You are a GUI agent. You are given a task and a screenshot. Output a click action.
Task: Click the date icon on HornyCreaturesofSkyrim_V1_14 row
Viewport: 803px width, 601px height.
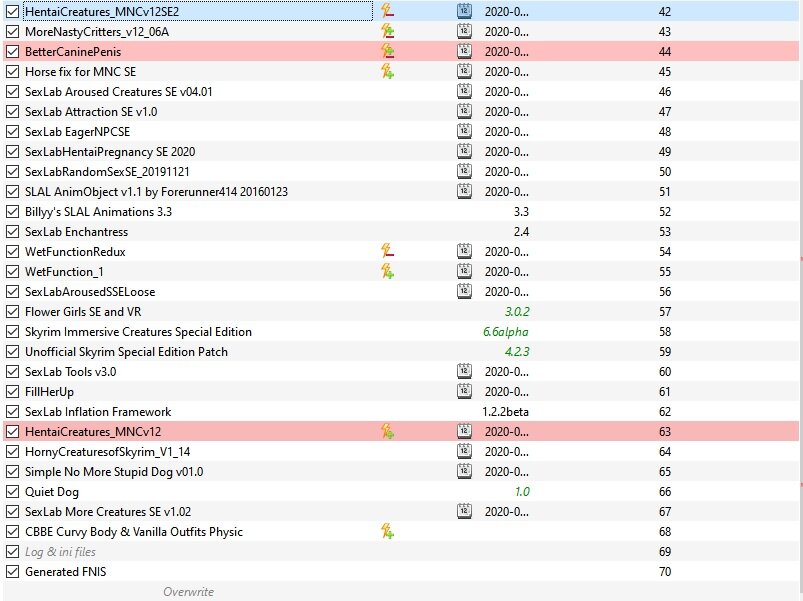[x=464, y=450]
